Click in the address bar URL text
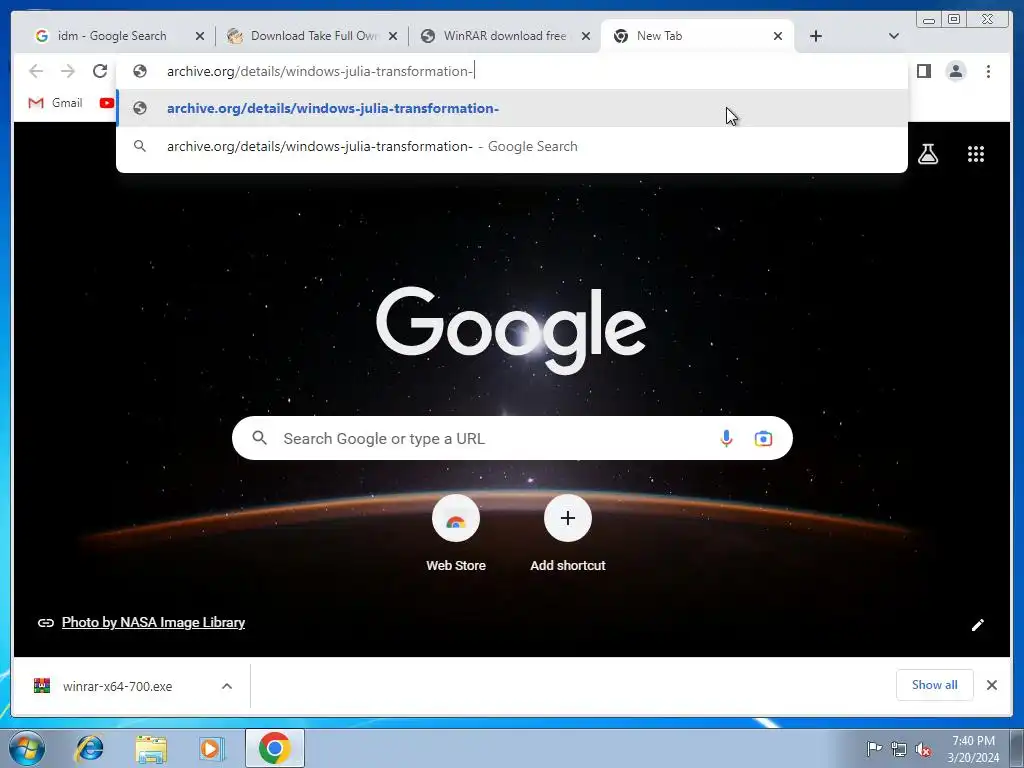1024x768 pixels. click(320, 71)
